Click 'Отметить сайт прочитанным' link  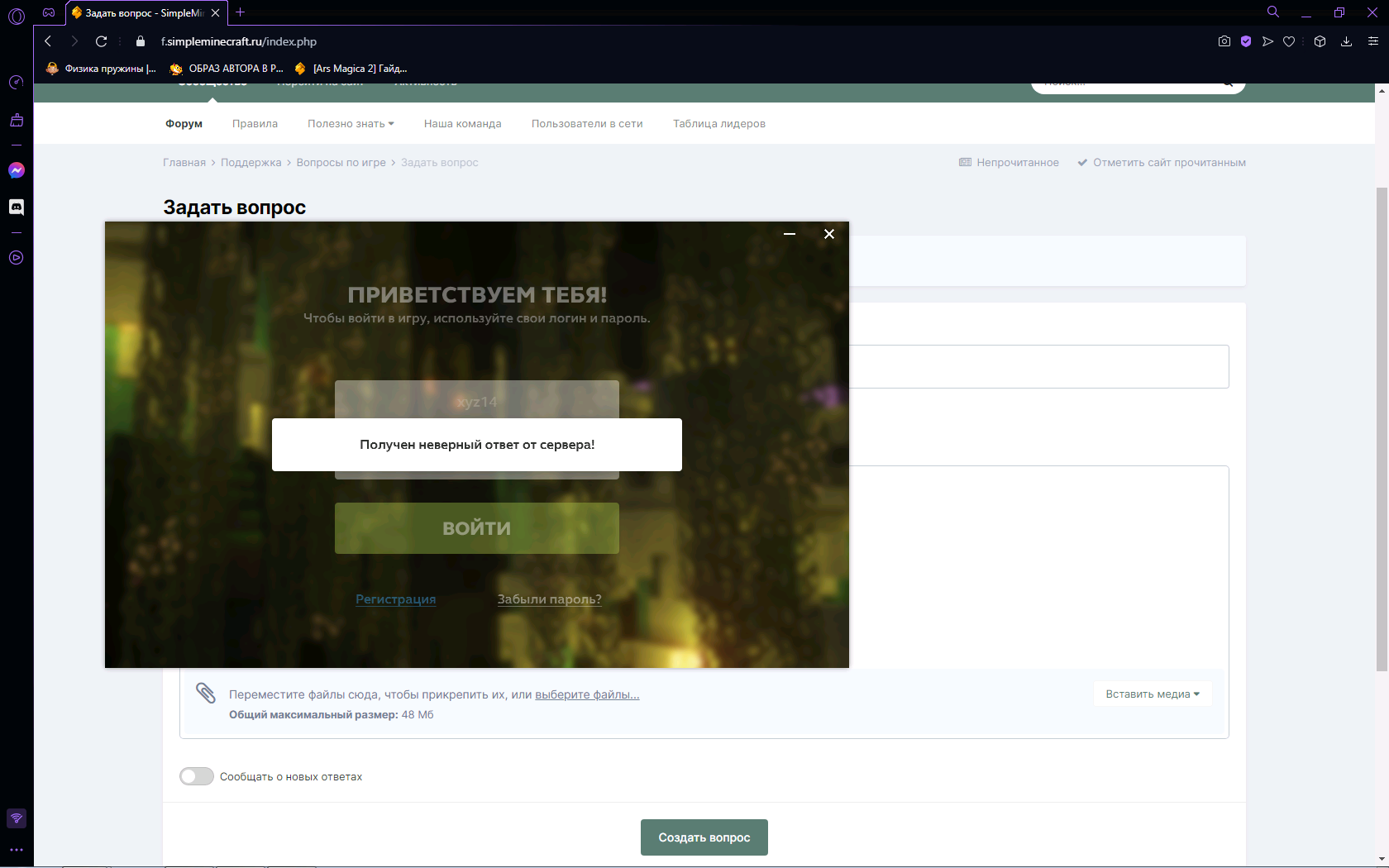(1162, 163)
